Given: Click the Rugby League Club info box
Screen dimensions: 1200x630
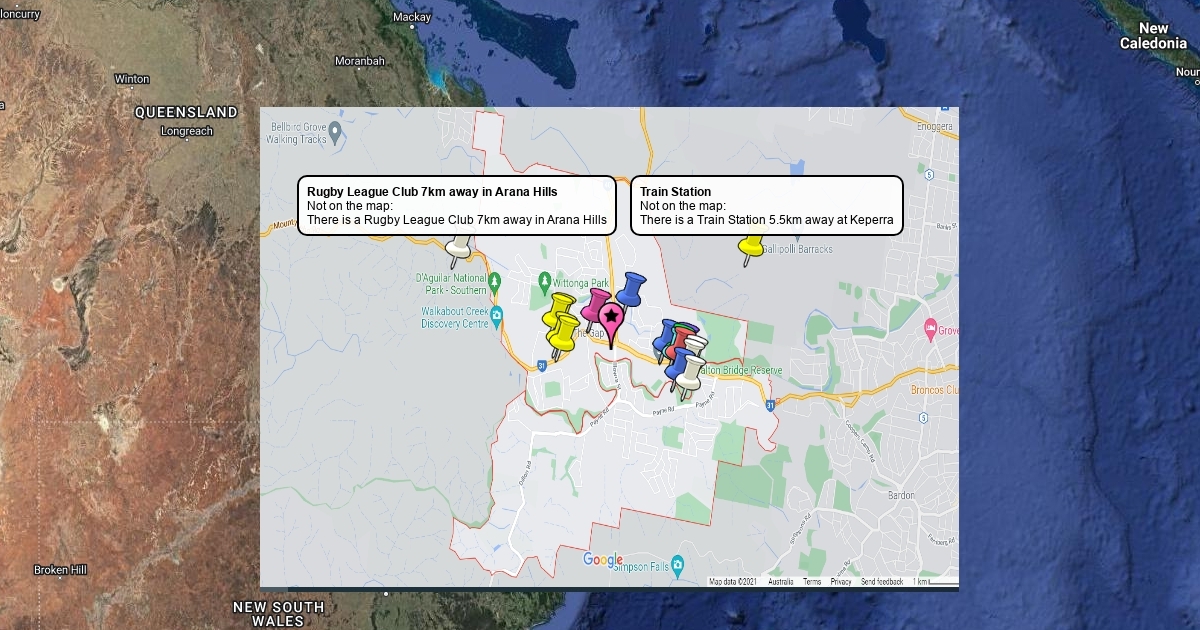Looking at the screenshot, I should (457, 205).
